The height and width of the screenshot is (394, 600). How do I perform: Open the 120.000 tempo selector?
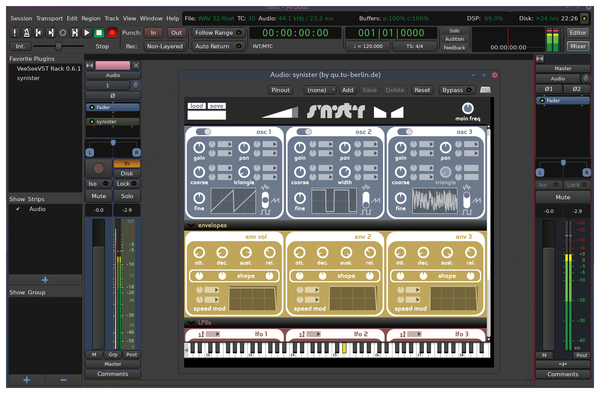(x=368, y=46)
